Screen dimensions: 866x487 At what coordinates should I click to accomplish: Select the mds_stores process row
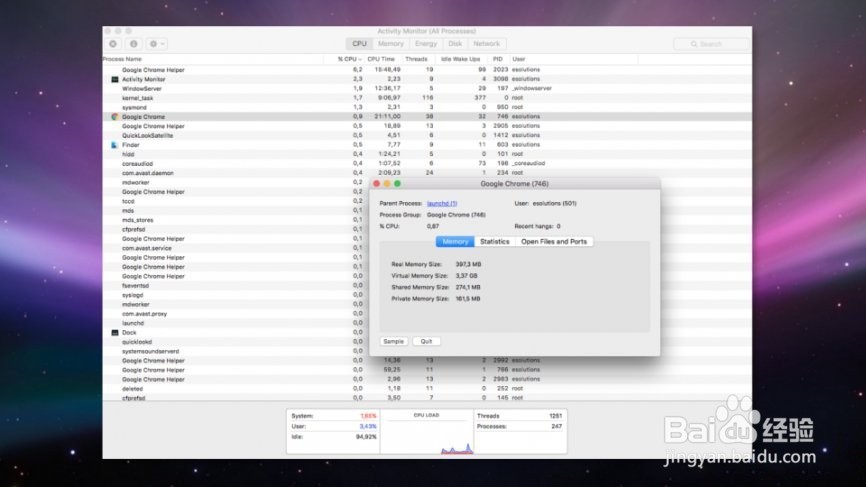click(x=236, y=220)
